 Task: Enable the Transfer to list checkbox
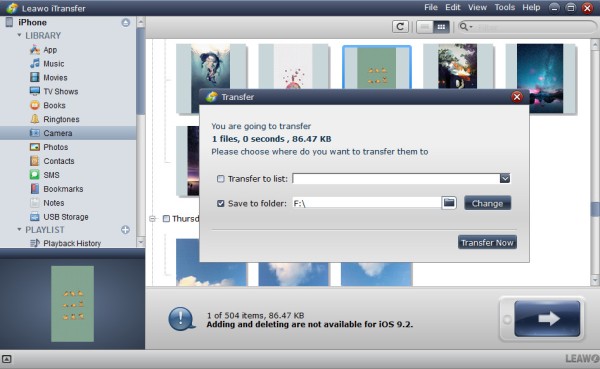point(221,179)
